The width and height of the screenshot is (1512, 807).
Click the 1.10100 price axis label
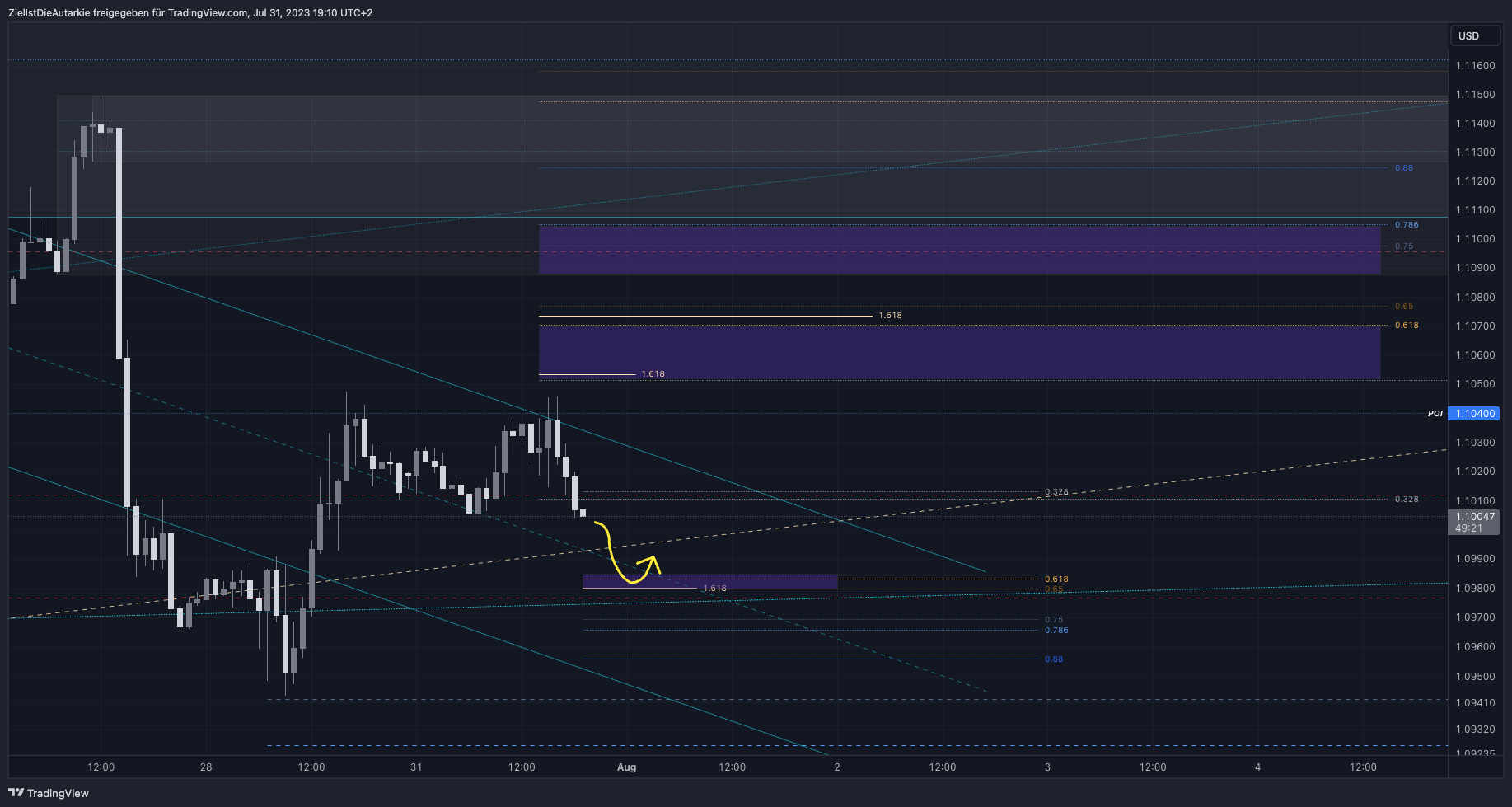pos(1475,500)
